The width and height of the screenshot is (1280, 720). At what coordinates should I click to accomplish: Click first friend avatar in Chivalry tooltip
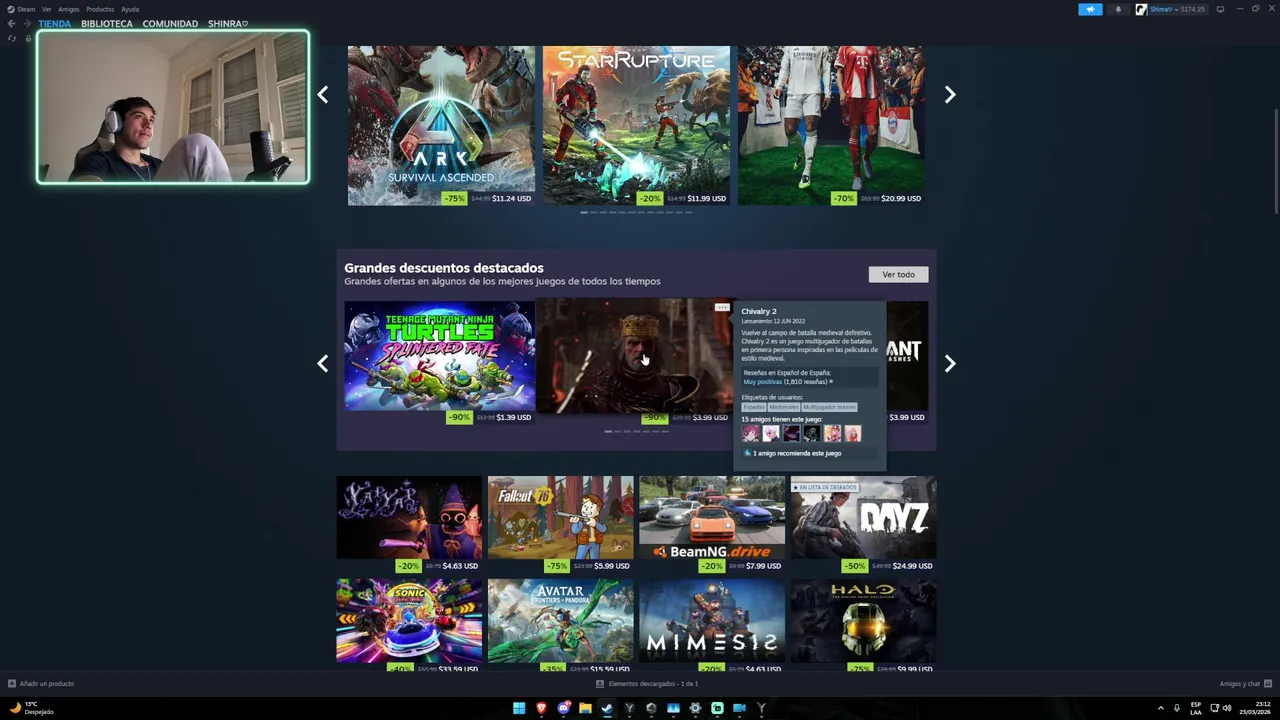[750, 433]
